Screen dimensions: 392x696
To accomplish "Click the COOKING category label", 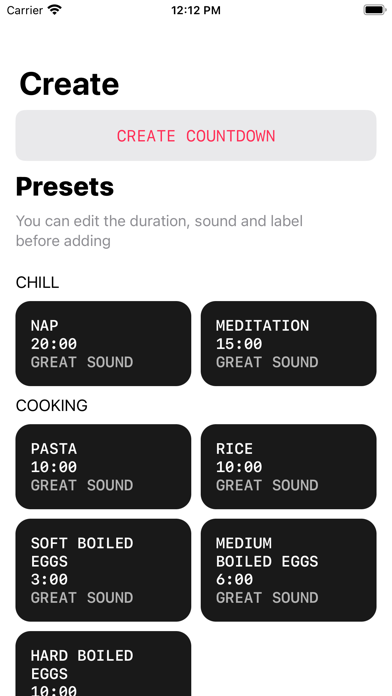I will click(51, 405).
